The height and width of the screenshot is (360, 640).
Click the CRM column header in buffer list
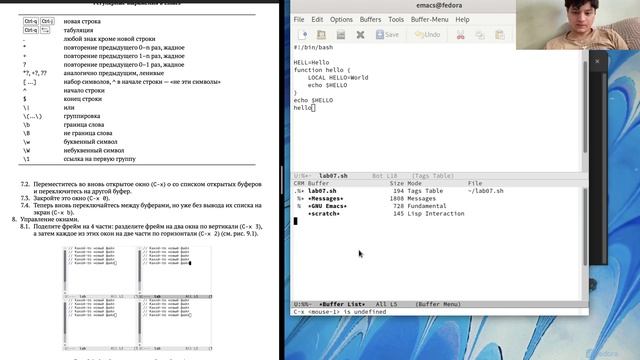click(299, 183)
